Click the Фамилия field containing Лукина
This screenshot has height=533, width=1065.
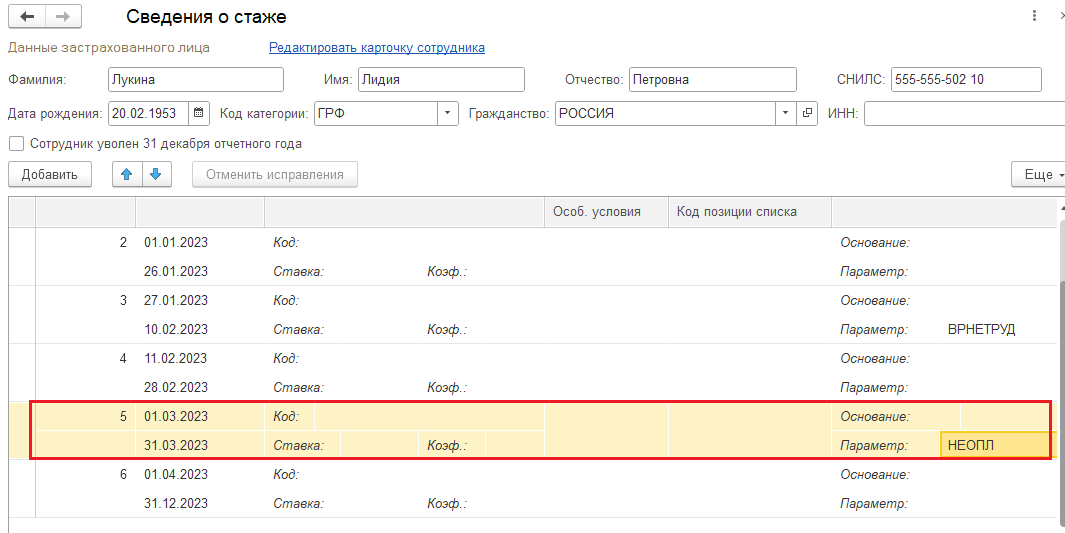click(x=196, y=79)
